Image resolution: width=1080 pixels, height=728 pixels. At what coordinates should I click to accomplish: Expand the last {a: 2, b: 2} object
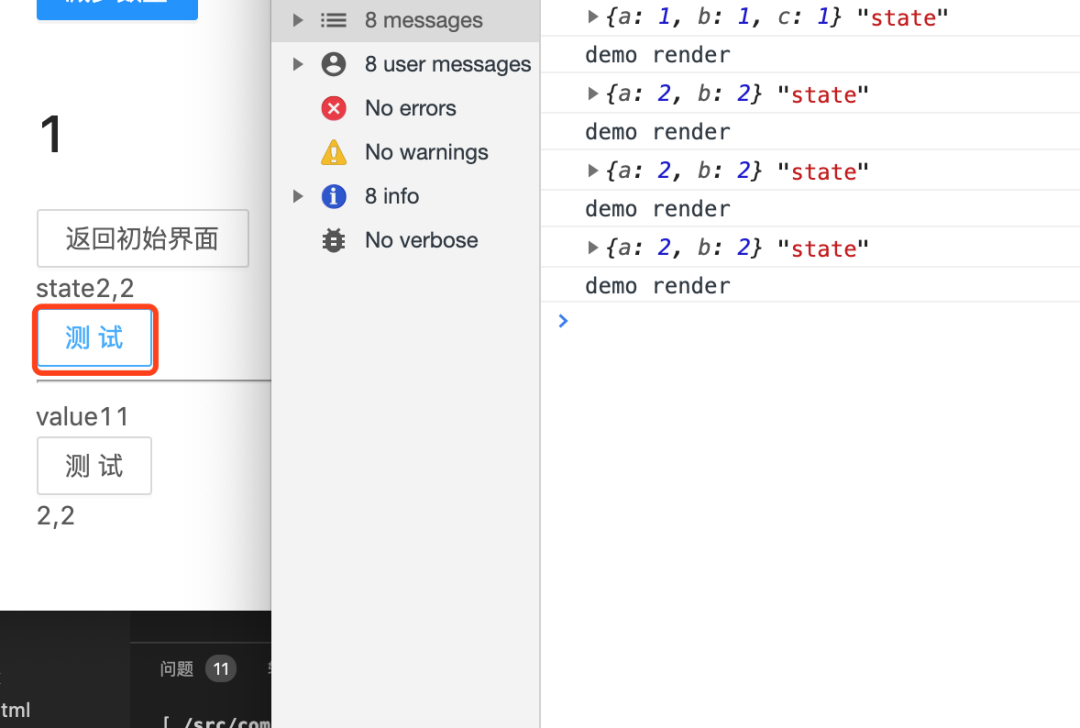[x=592, y=247]
